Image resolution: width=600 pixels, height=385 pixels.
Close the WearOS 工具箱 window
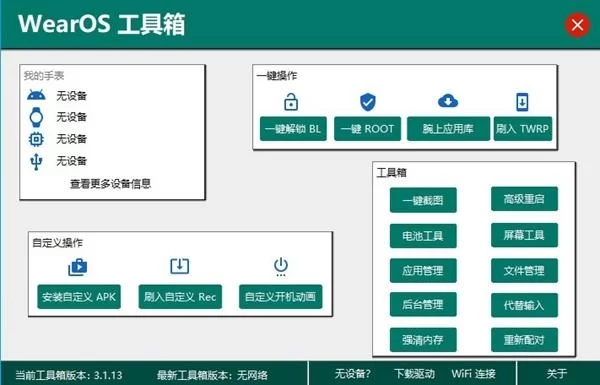[x=577, y=25]
